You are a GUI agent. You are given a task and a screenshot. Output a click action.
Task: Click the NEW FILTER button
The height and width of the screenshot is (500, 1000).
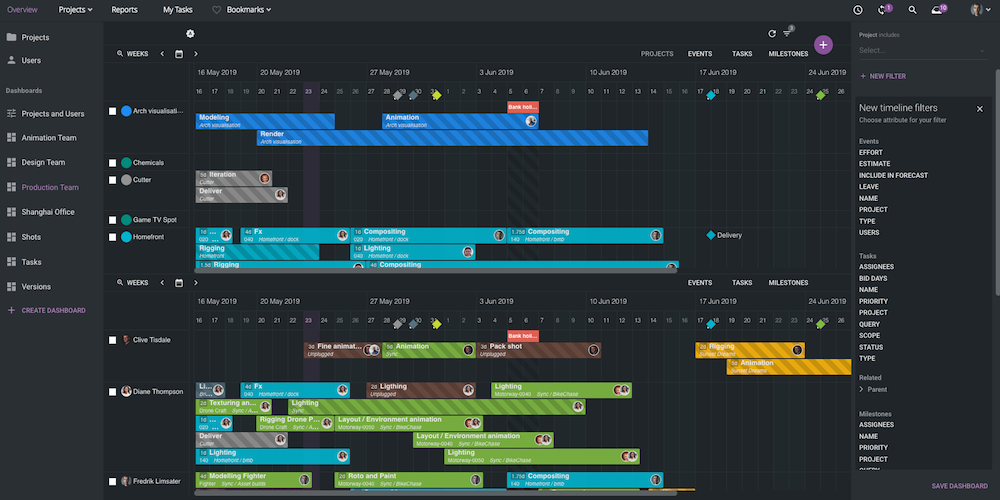pyautogui.click(x=883, y=76)
